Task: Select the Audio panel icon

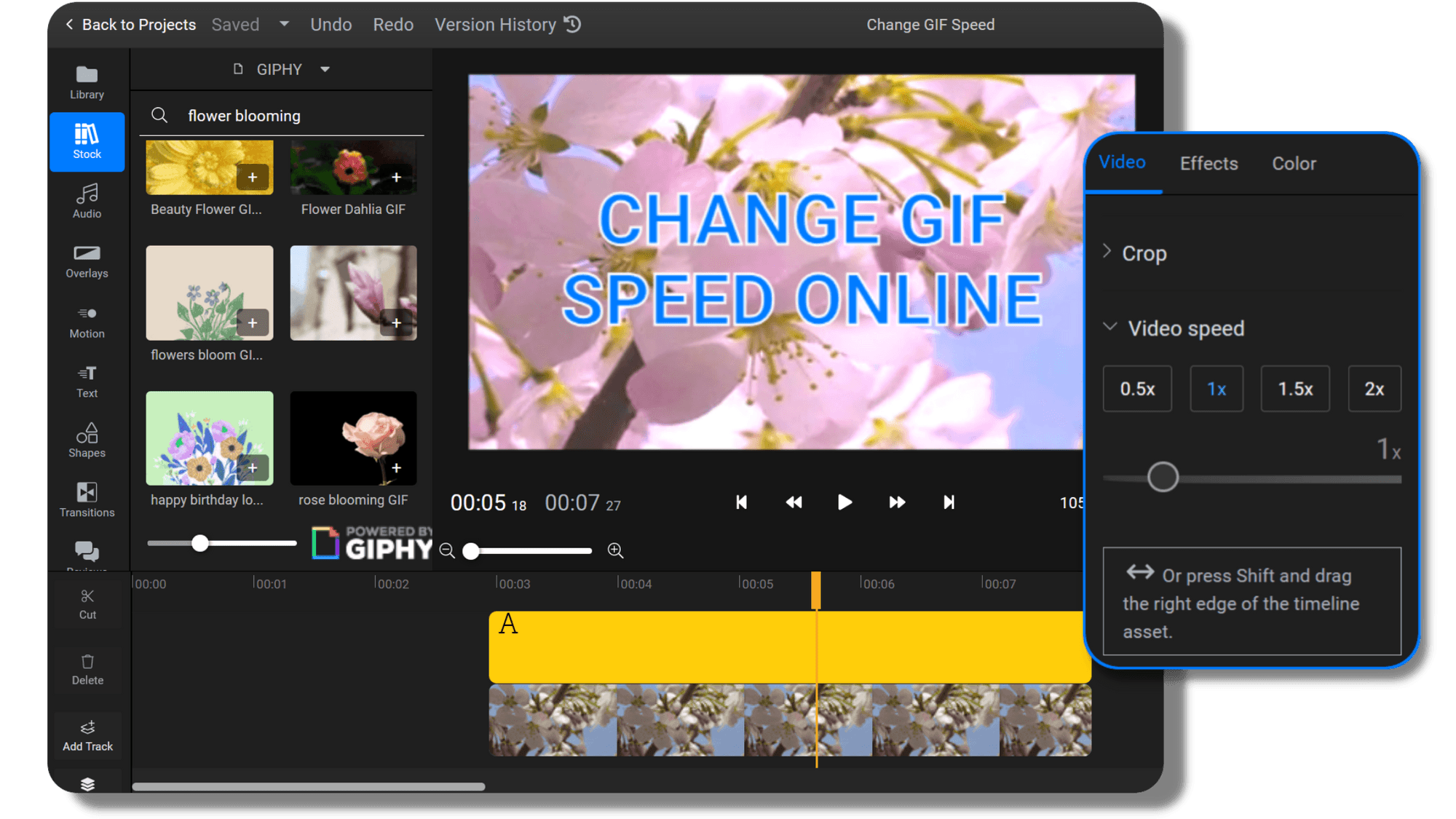Action: tap(87, 201)
